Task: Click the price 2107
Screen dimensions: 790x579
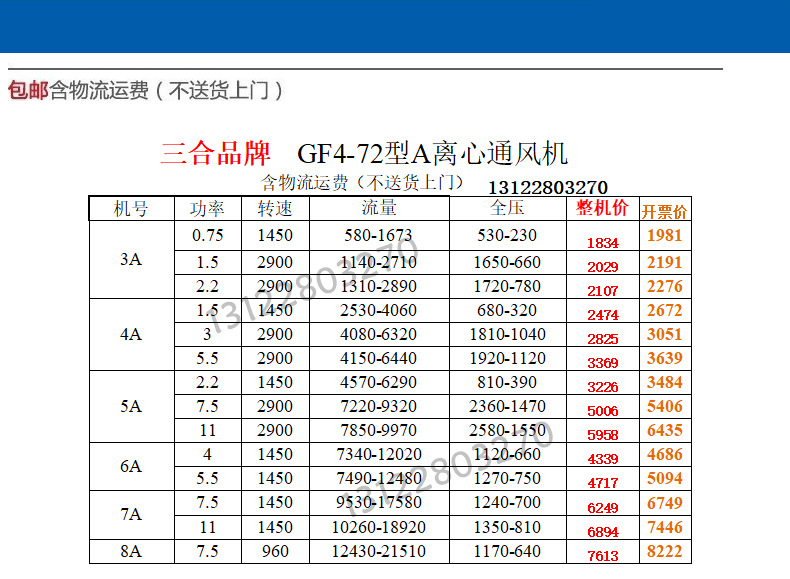Action: 603,291
